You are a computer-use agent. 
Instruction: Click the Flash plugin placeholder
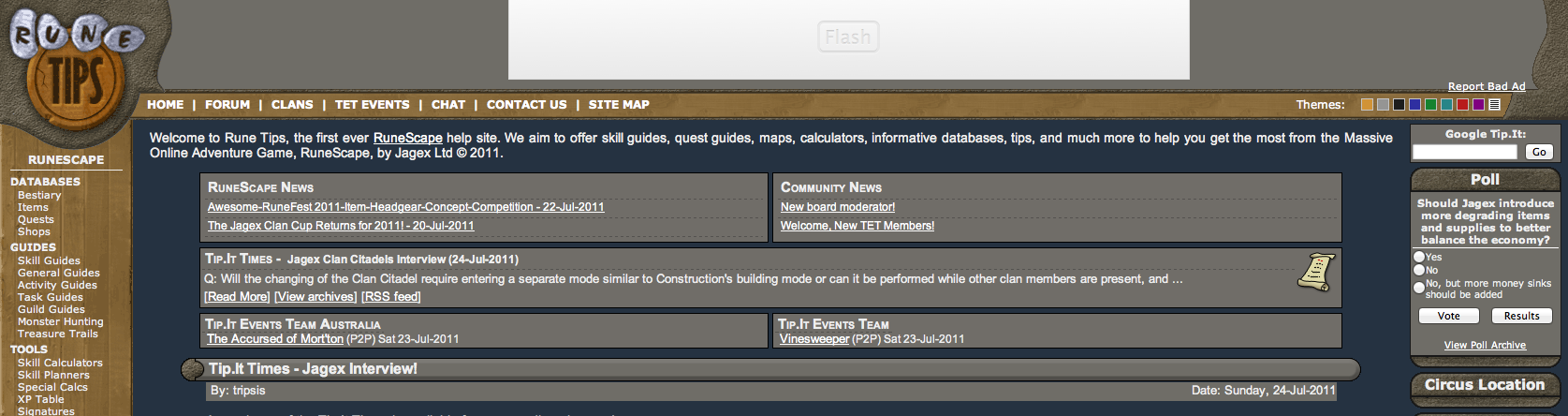[848, 37]
